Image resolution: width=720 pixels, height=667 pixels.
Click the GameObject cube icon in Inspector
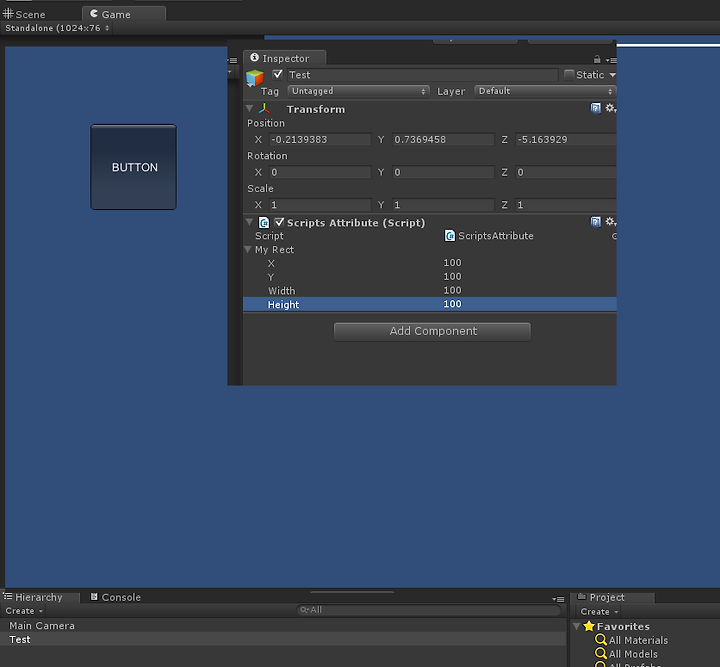click(255, 78)
